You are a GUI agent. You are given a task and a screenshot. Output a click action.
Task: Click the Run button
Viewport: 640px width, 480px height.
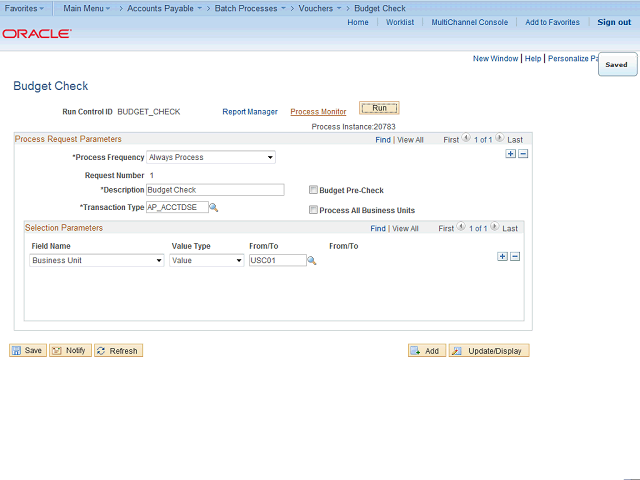(379, 108)
